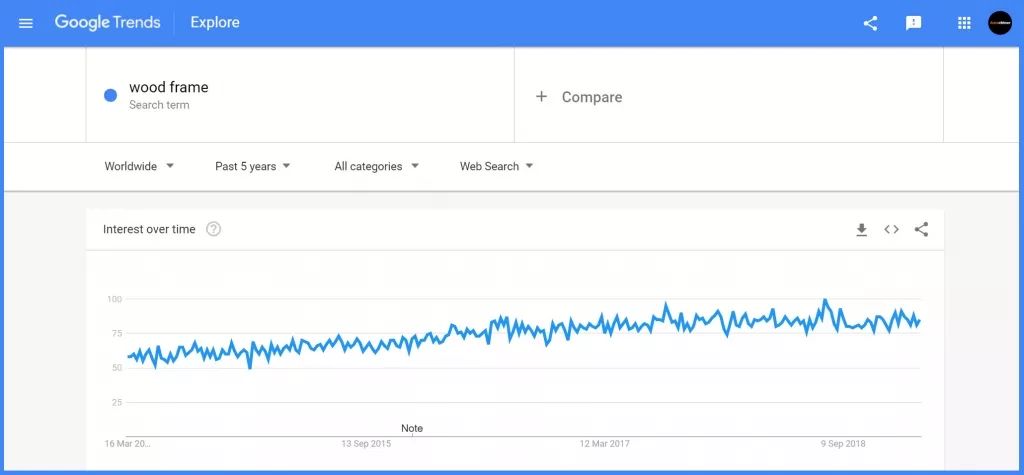Open the hamburger main menu
This screenshot has height=475, width=1024.
tap(26, 23)
